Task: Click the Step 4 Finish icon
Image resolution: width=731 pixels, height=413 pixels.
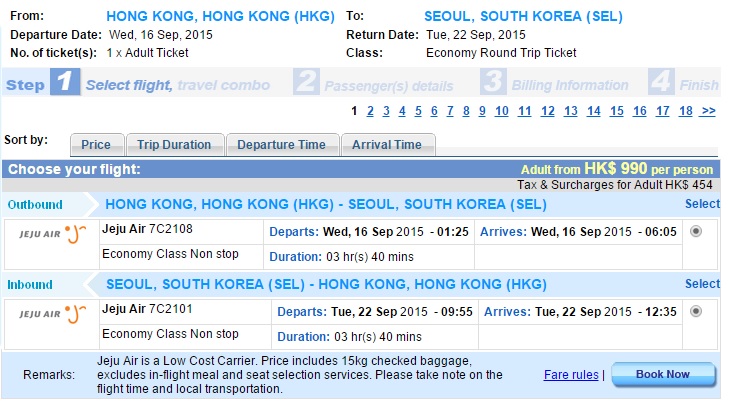Action: click(x=661, y=82)
